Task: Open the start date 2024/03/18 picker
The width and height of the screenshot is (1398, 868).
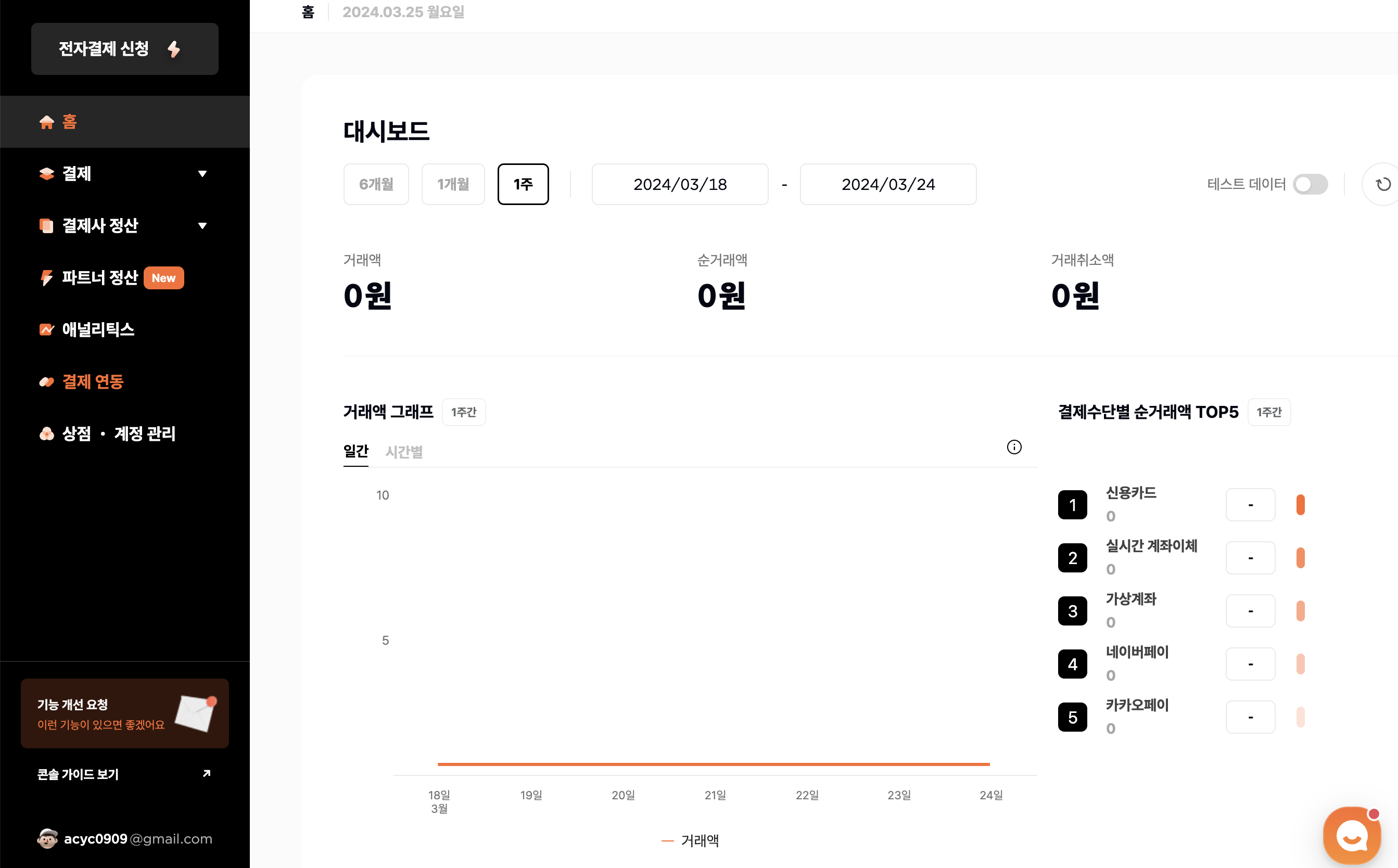Action: [680, 184]
